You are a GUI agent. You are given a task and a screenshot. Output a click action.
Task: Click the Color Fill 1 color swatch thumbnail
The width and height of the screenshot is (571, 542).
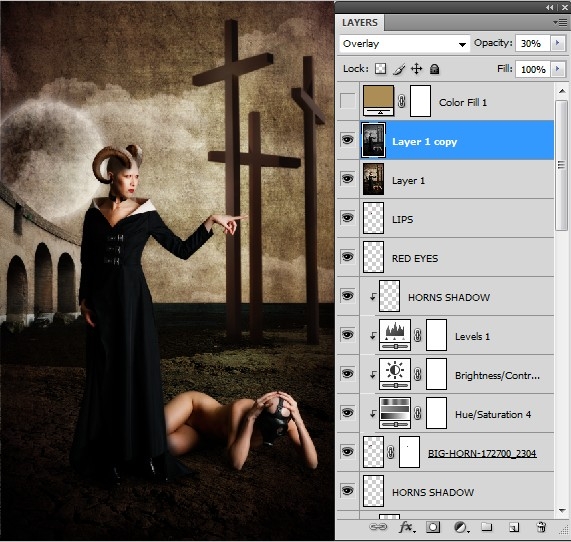[378, 101]
